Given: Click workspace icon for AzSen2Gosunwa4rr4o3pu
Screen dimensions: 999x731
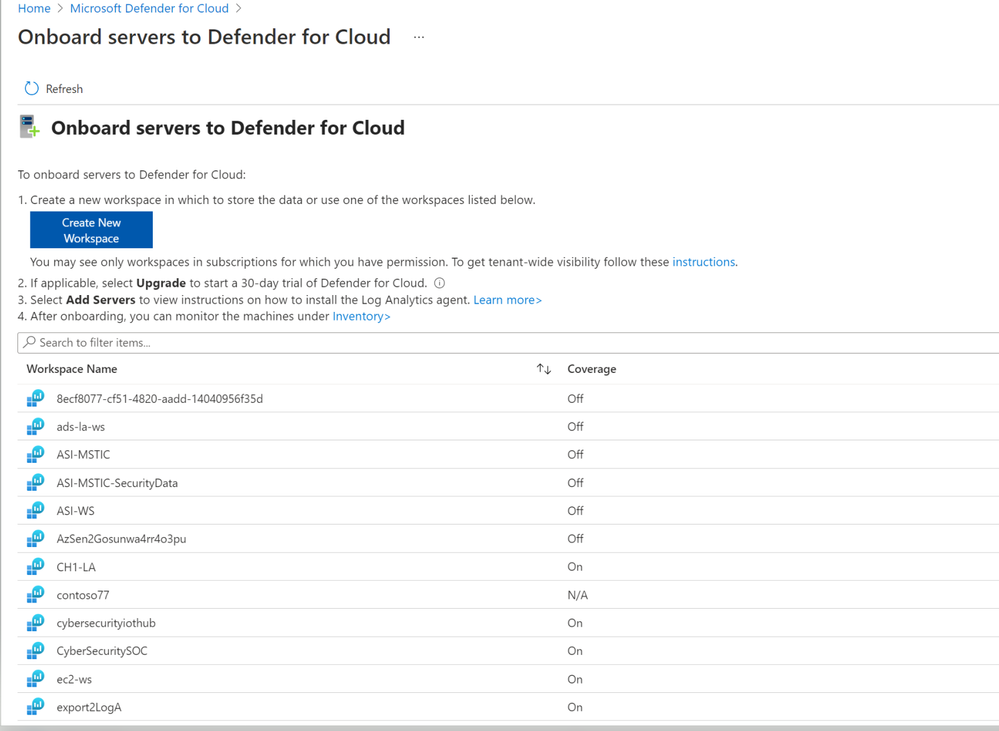Looking at the screenshot, I should click(36, 539).
